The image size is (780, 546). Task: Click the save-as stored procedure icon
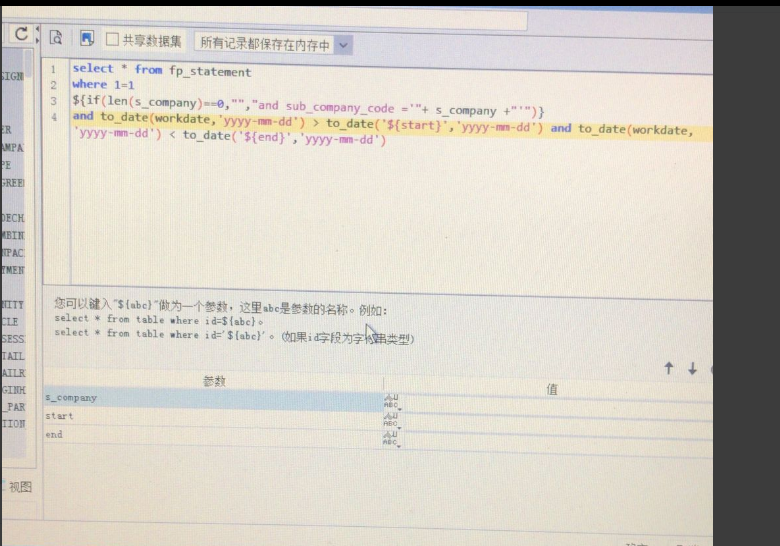pyautogui.click(x=87, y=38)
